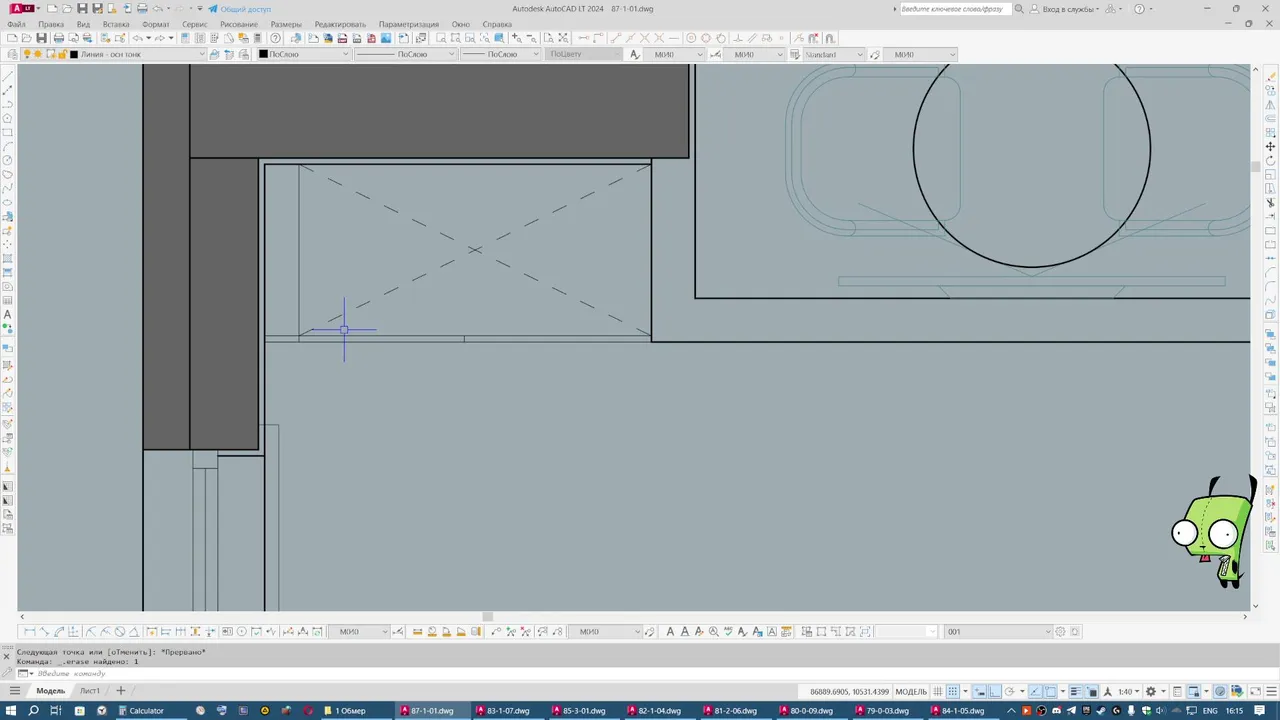Open Layer Properties manager icon
This screenshot has width=1280, height=720.
[12, 54]
